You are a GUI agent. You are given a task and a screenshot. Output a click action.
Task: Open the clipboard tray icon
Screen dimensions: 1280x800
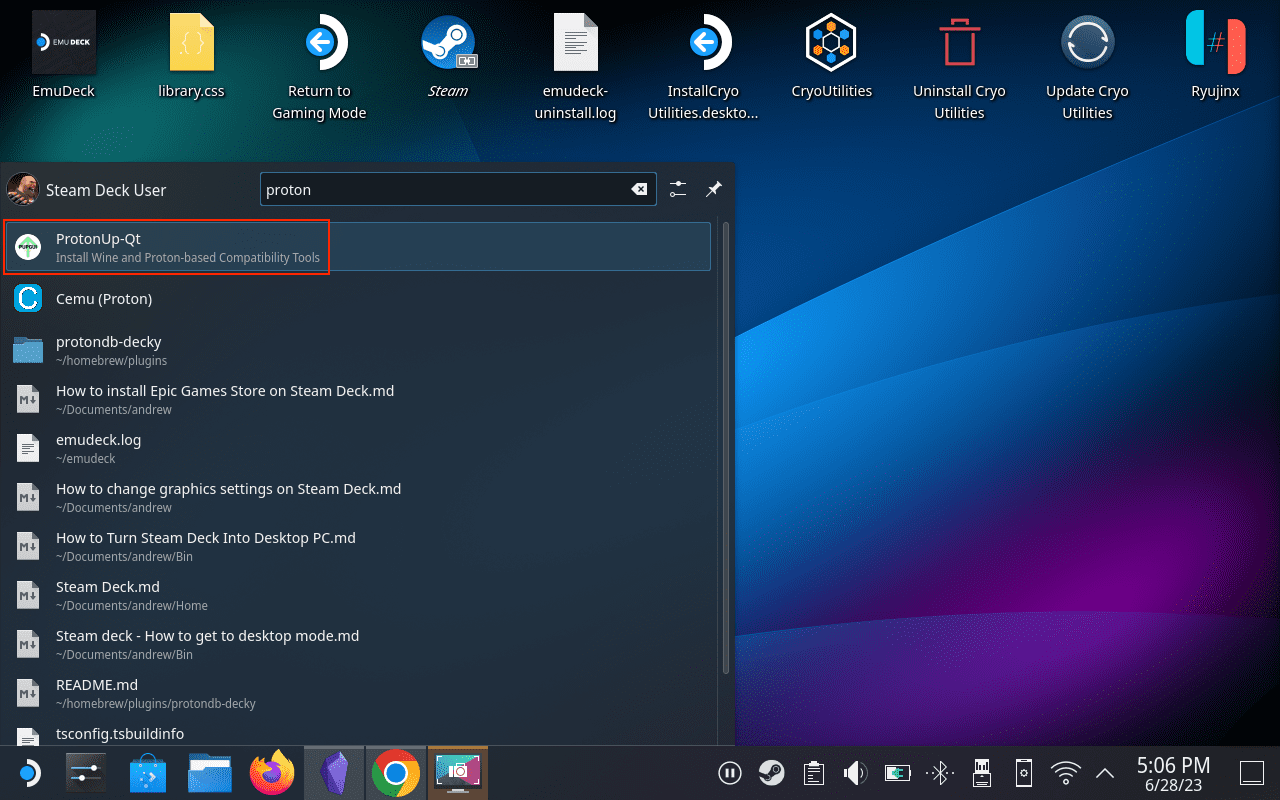(814, 773)
